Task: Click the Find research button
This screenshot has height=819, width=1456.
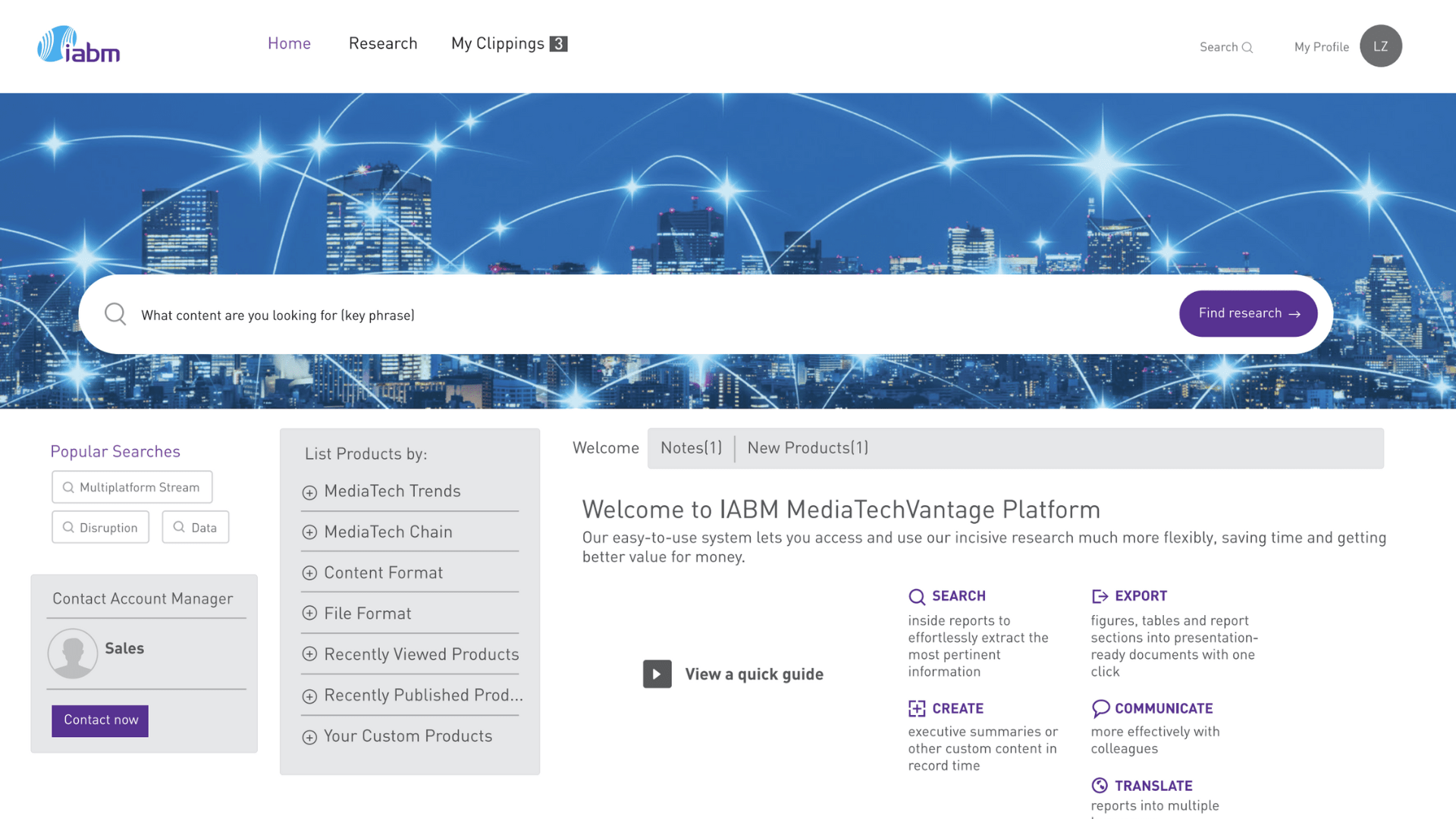Action: 1247,313
